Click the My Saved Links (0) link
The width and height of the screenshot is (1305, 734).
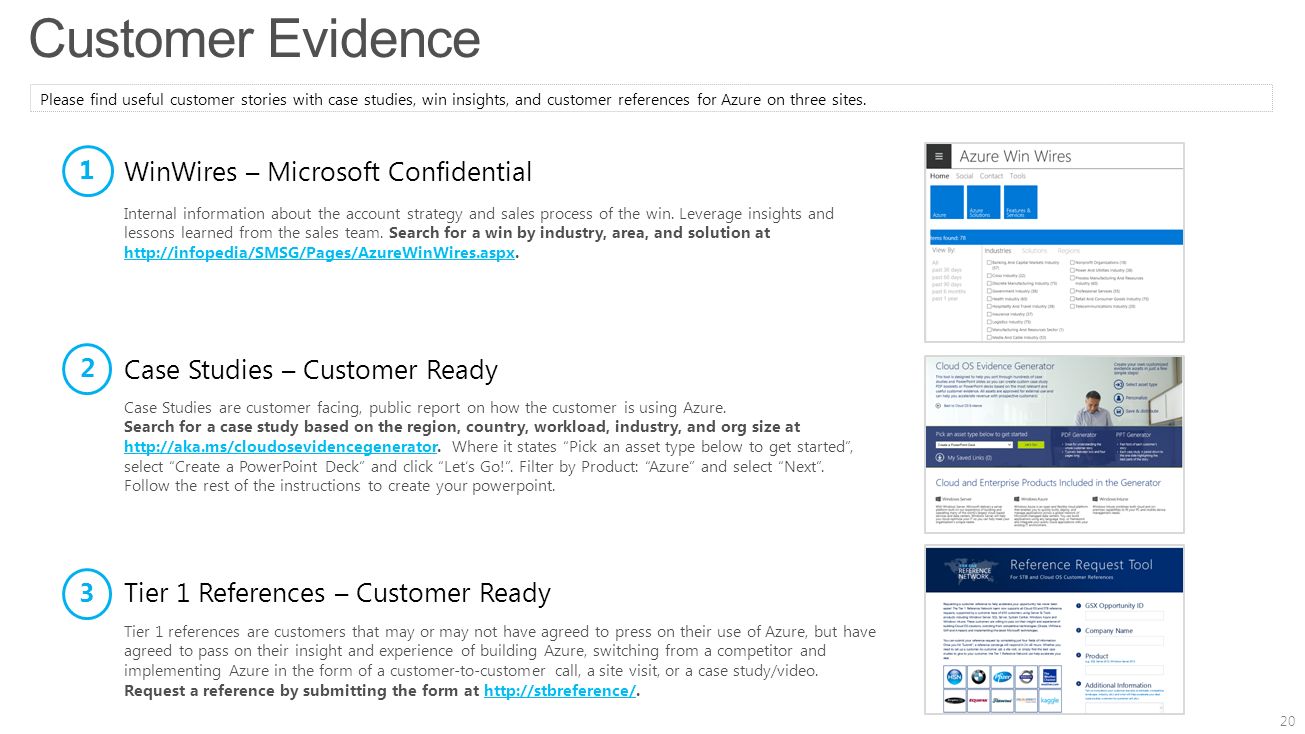(969, 458)
